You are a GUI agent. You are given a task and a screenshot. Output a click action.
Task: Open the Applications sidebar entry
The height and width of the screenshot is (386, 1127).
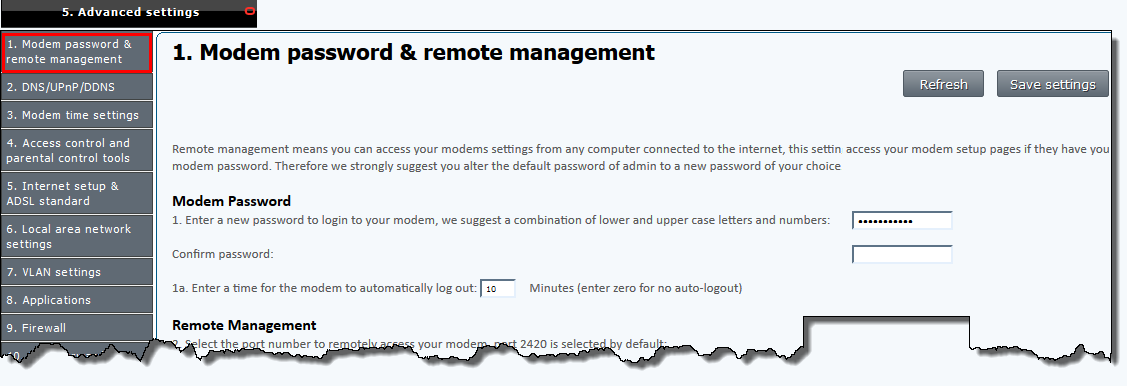click(76, 300)
